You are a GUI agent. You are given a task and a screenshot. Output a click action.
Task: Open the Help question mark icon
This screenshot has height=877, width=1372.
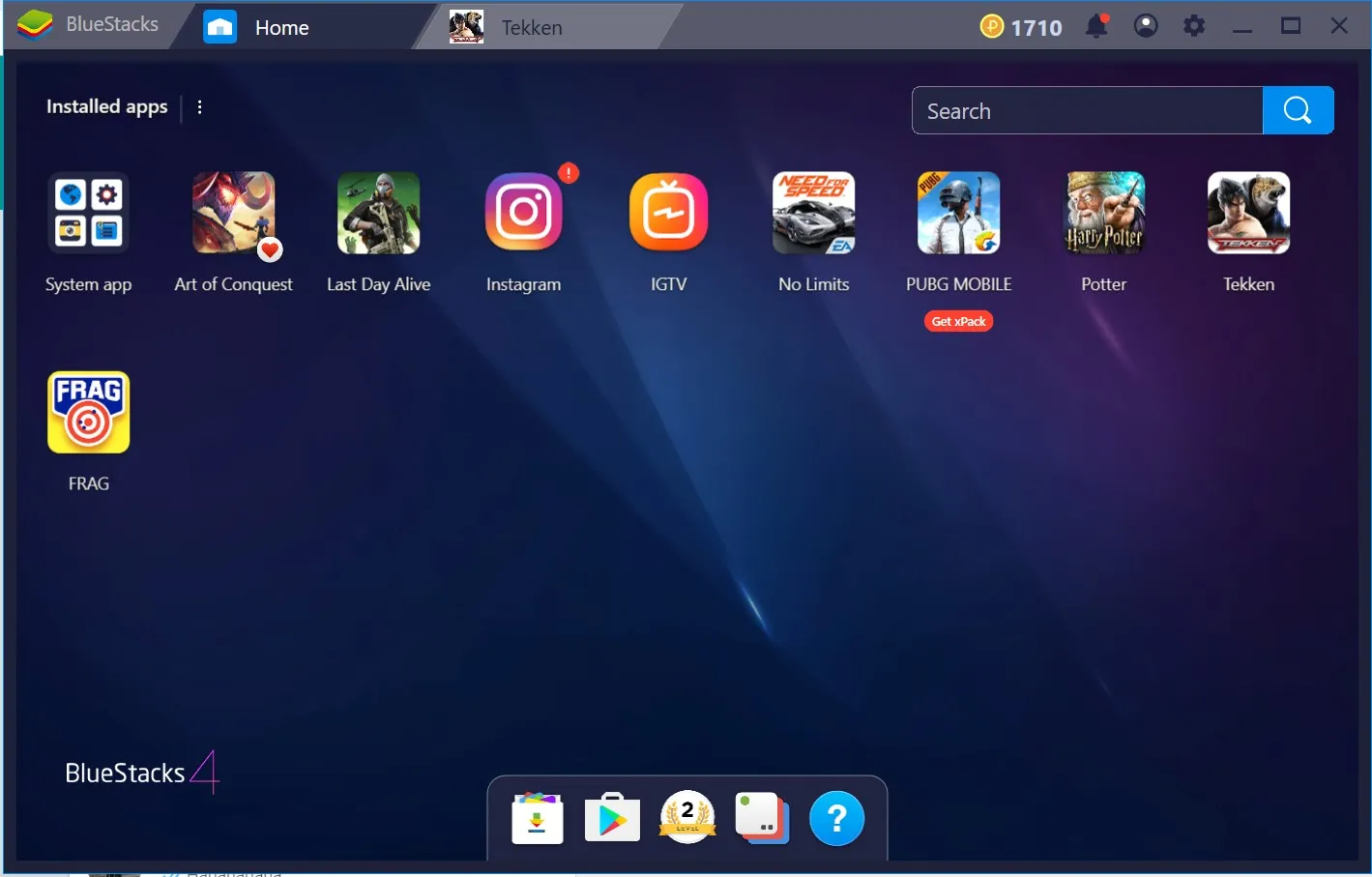pyautogui.click(x=836, y=818)
